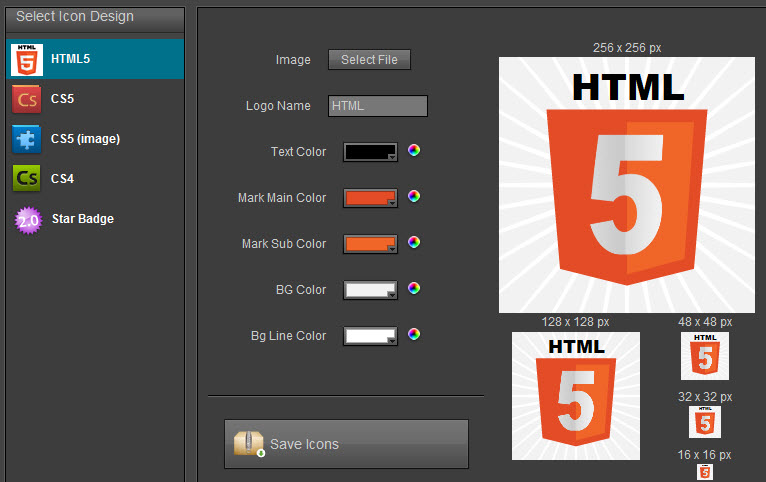
Task: Click the Save Icons button label
Action: coord(304,444)
